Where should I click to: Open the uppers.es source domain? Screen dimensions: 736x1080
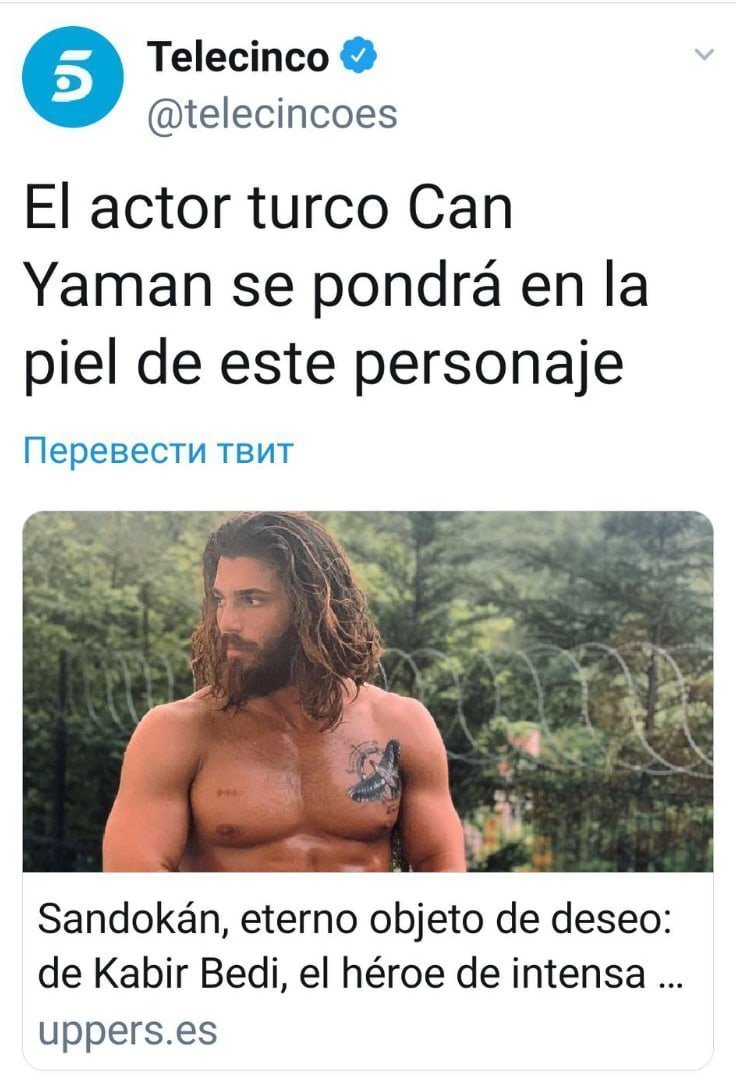tap(127, 1031)
